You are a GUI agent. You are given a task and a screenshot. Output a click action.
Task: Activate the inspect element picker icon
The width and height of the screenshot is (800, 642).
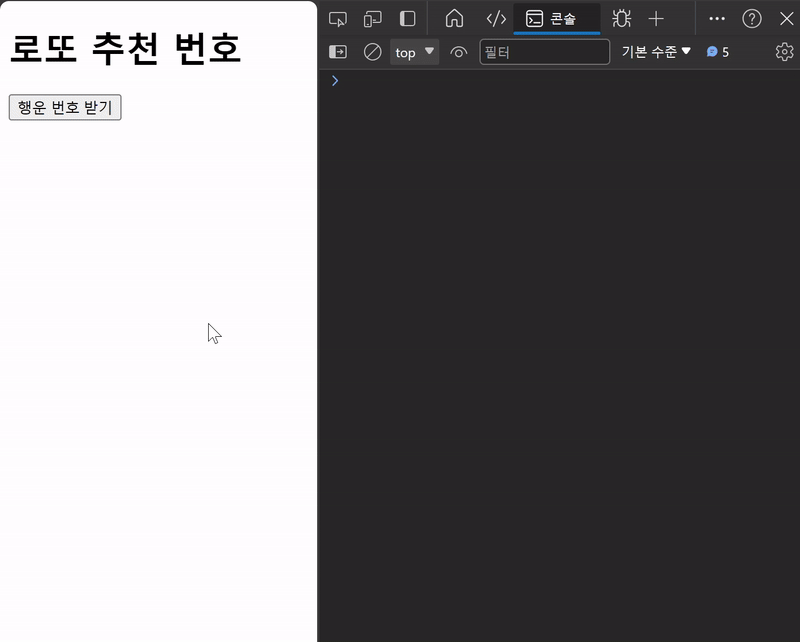pyautogui.click(x=338, y=19)
